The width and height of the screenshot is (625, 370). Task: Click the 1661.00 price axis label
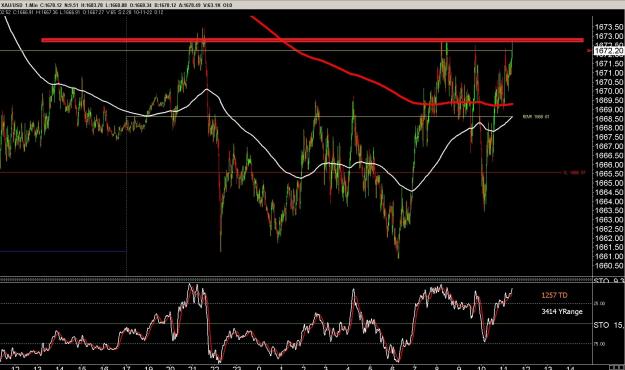click(x=609, y=256)
